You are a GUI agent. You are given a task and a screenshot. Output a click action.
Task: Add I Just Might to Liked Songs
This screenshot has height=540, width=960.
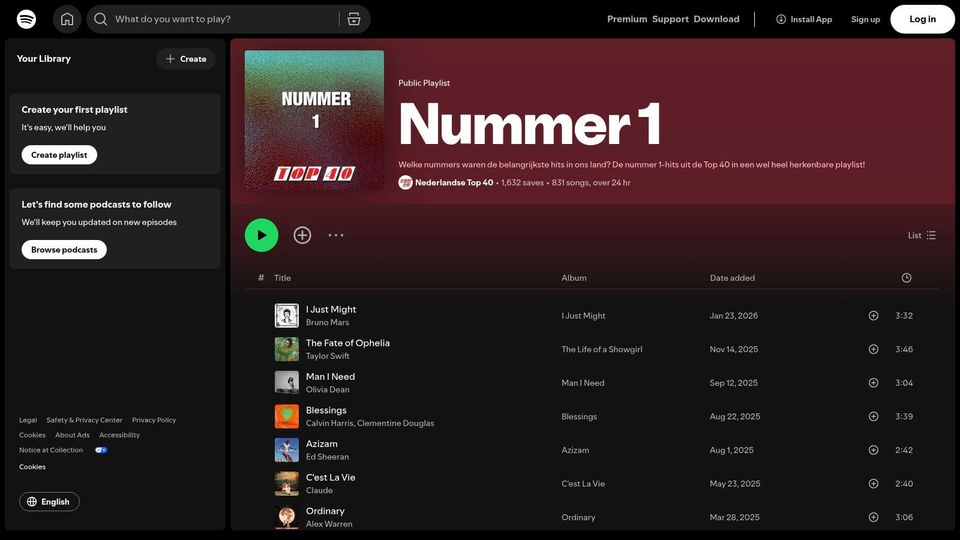873,316
